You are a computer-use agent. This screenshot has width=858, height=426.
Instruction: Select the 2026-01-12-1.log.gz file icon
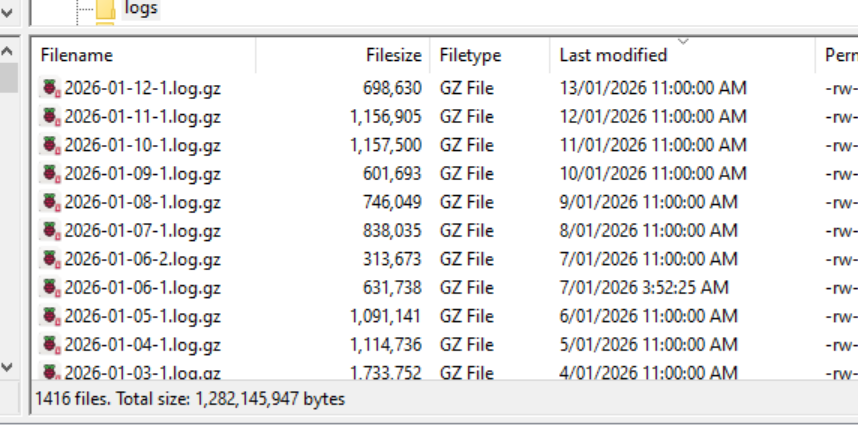pos(50,88)
